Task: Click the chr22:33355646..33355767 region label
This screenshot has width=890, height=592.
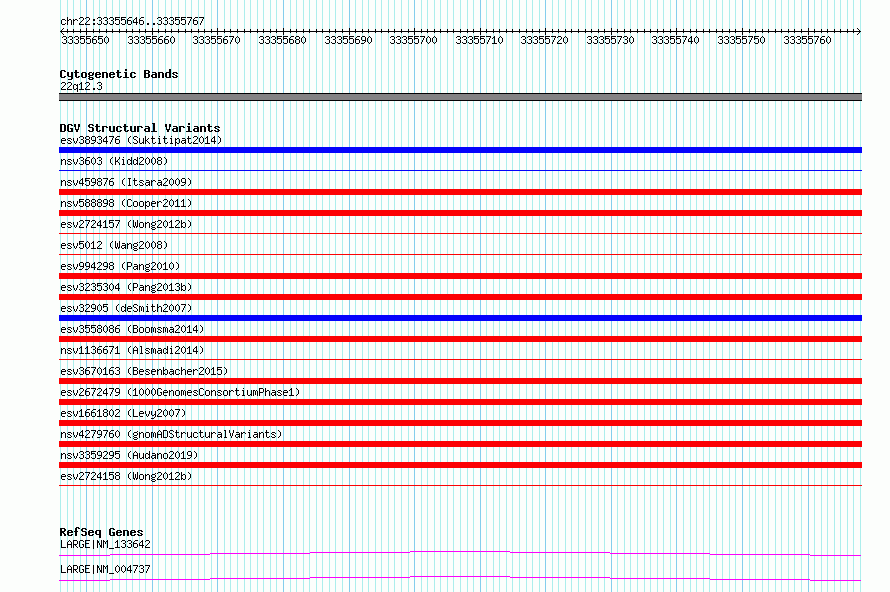Action: (x=132, y=21)
